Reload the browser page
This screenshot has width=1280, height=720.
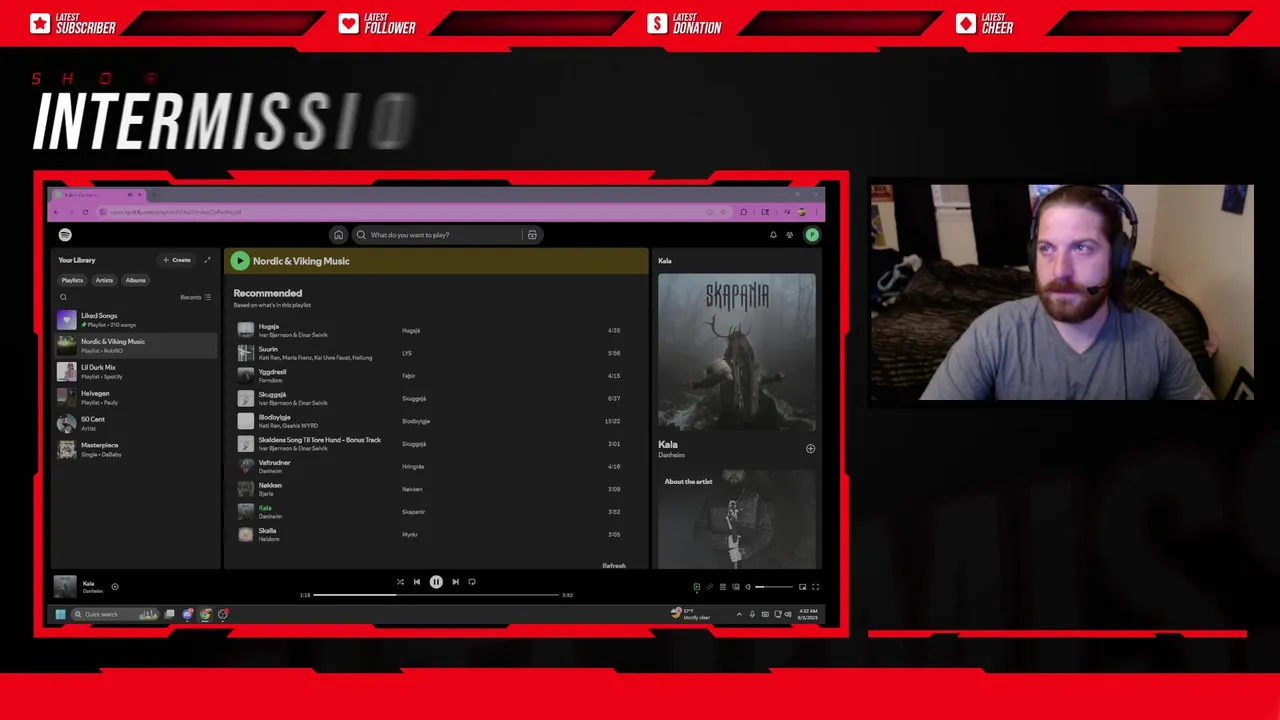point(85,212)
